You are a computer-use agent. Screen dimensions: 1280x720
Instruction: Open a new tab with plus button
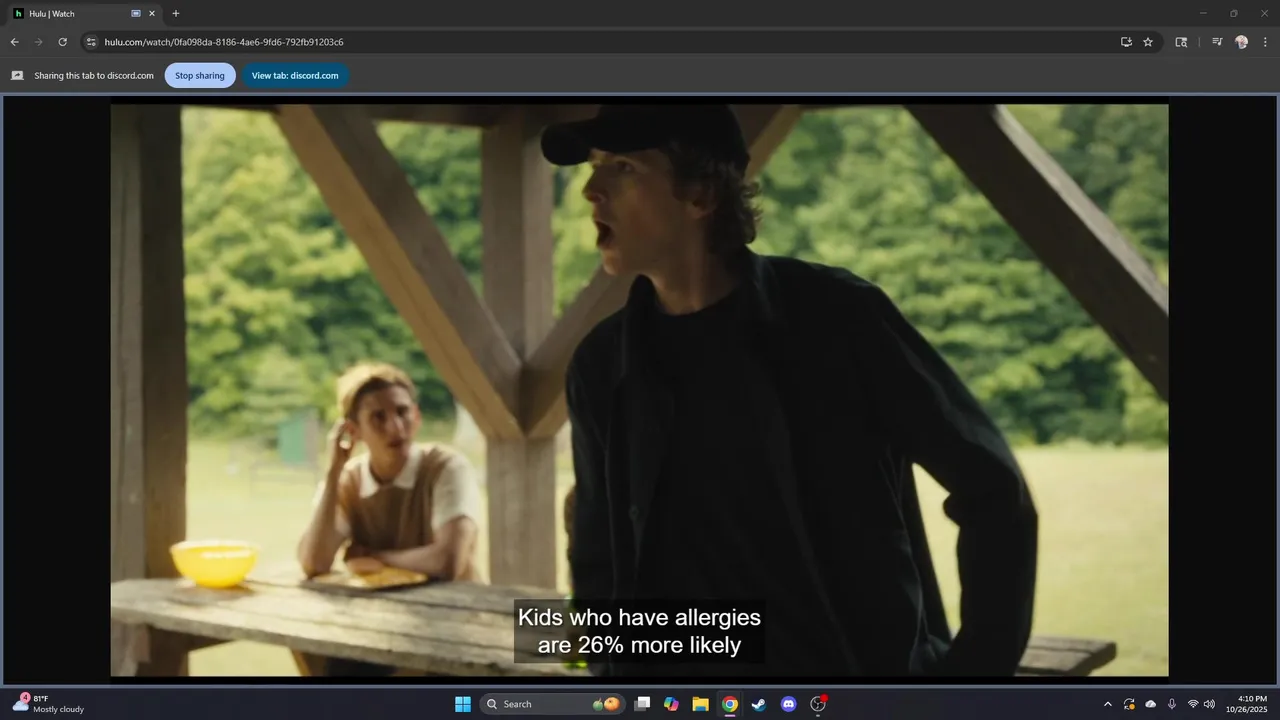176,14
